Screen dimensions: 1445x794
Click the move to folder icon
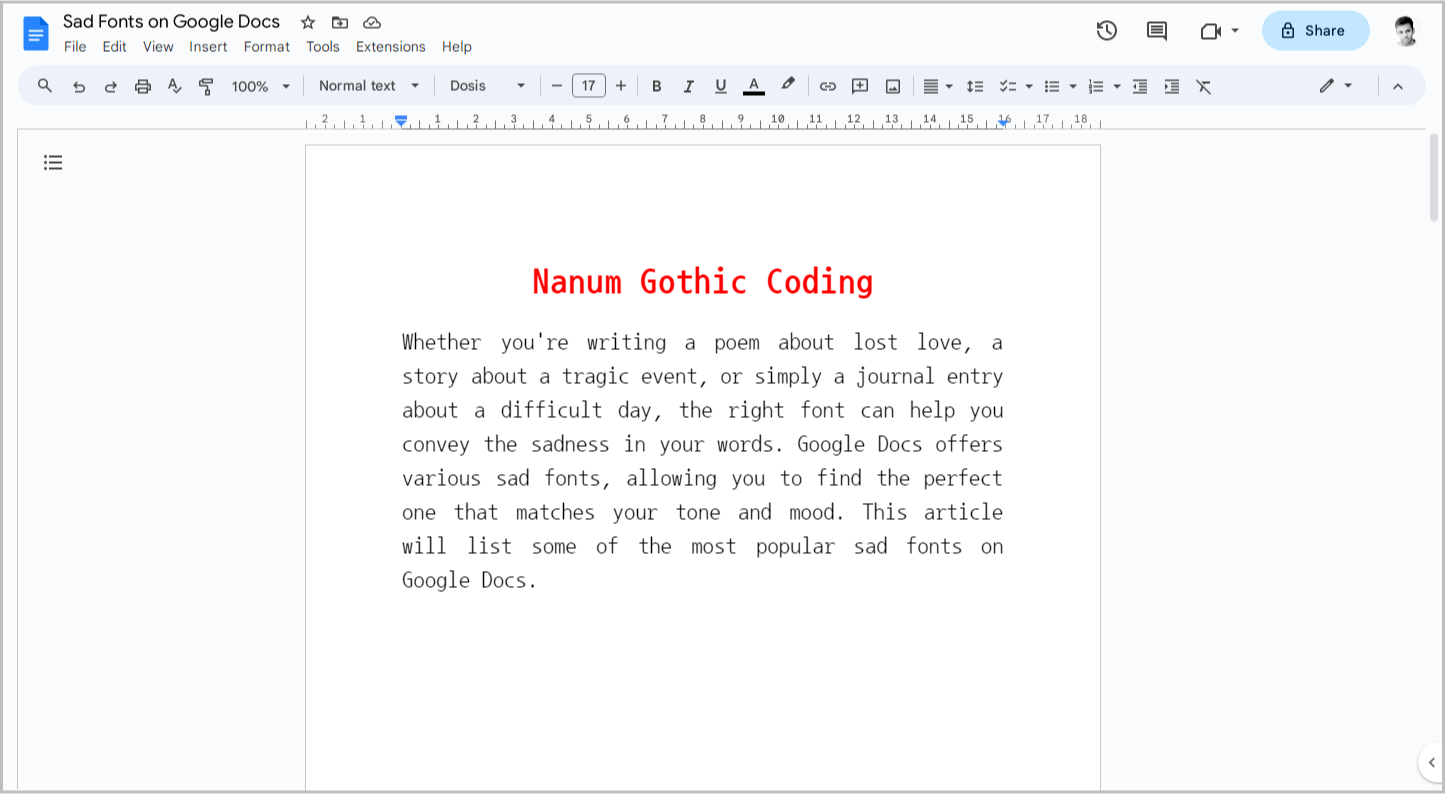pyautogui.click(x=340, y=22)
